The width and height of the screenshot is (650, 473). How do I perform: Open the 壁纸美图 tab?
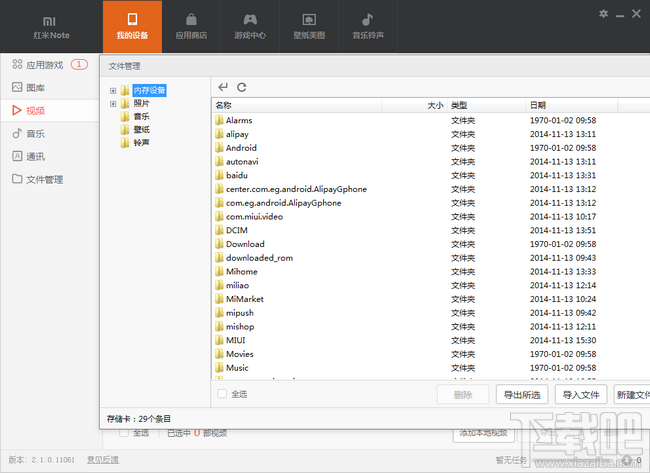[309, 27]
